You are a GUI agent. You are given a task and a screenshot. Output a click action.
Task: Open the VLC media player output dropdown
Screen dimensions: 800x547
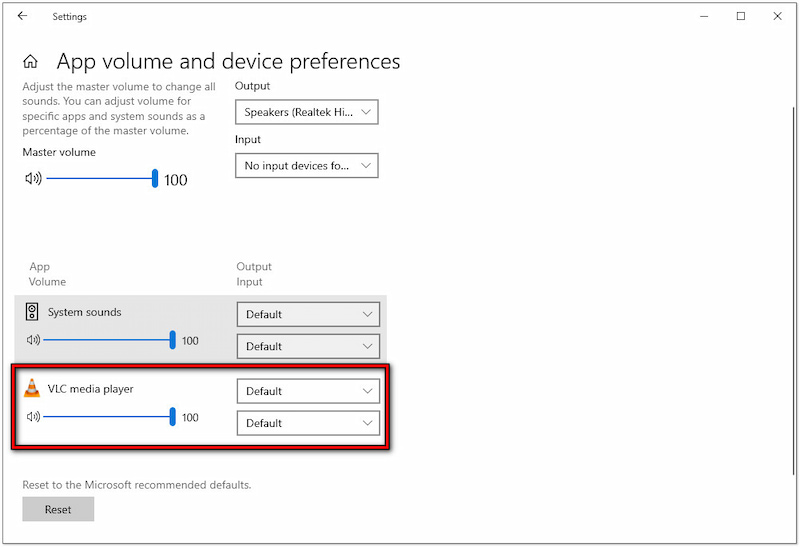click(x=308, y=391)
